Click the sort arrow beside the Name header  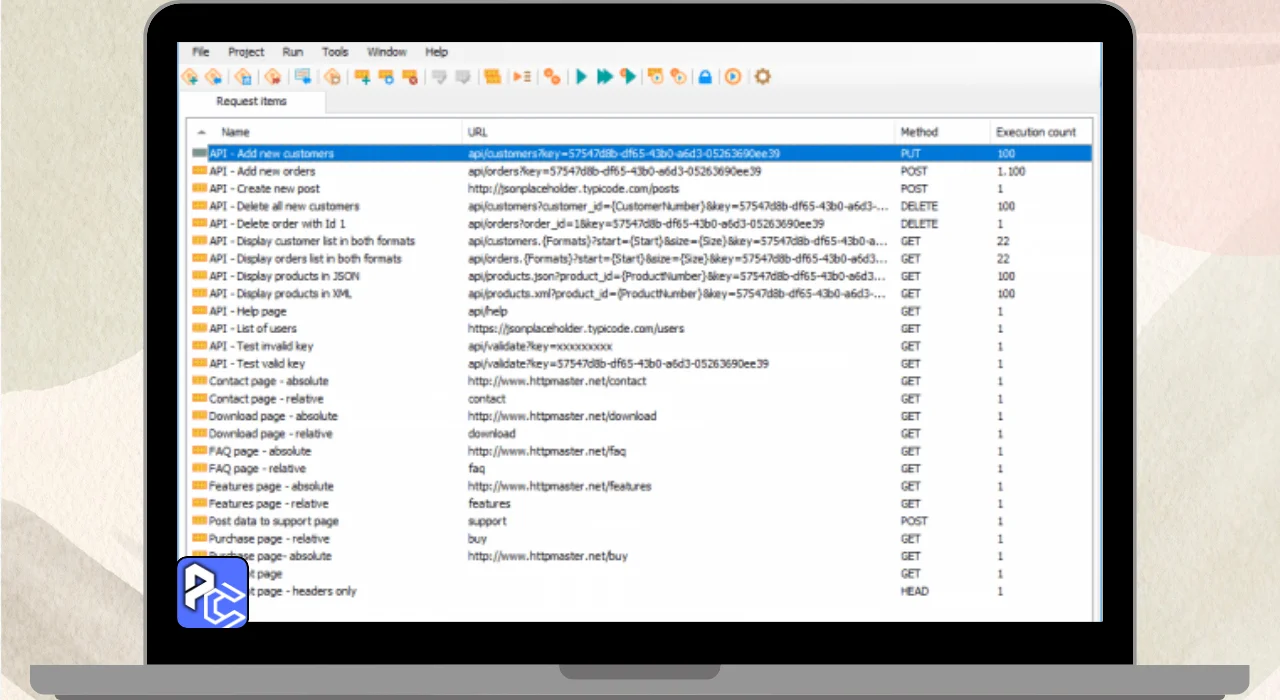point(202,132)
